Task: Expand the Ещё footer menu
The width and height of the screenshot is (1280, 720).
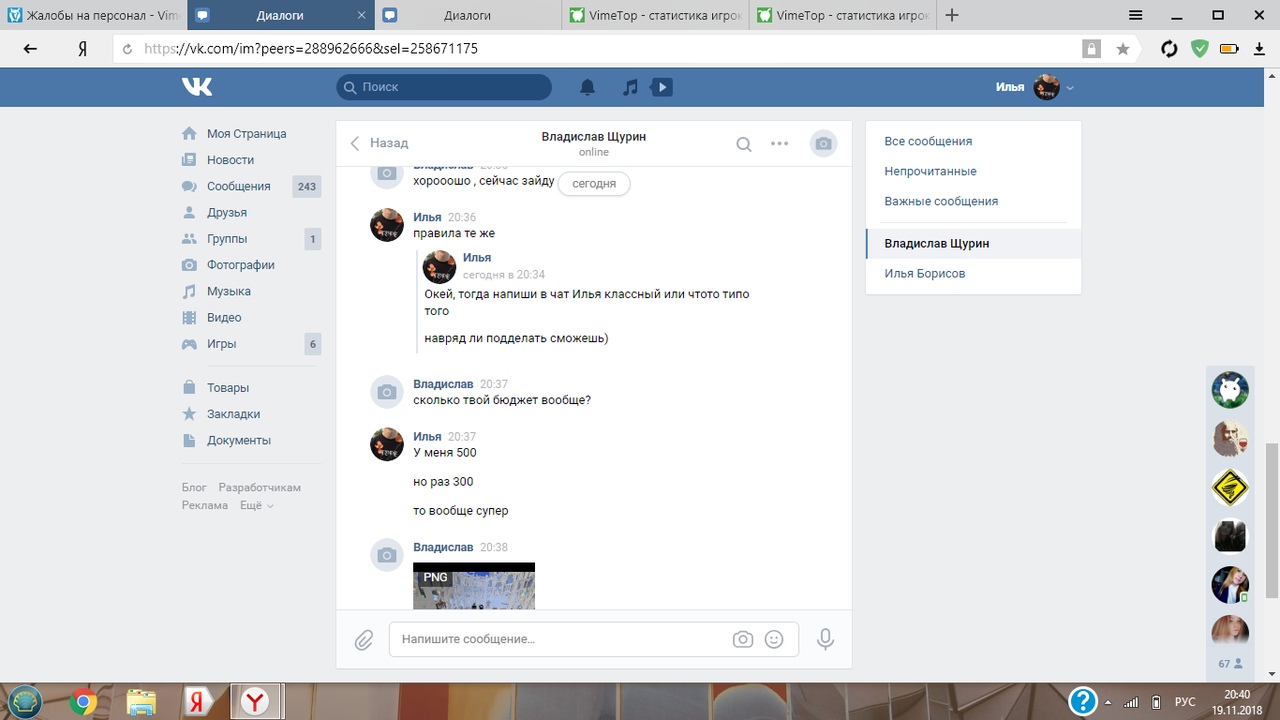Action: [256, 506]
